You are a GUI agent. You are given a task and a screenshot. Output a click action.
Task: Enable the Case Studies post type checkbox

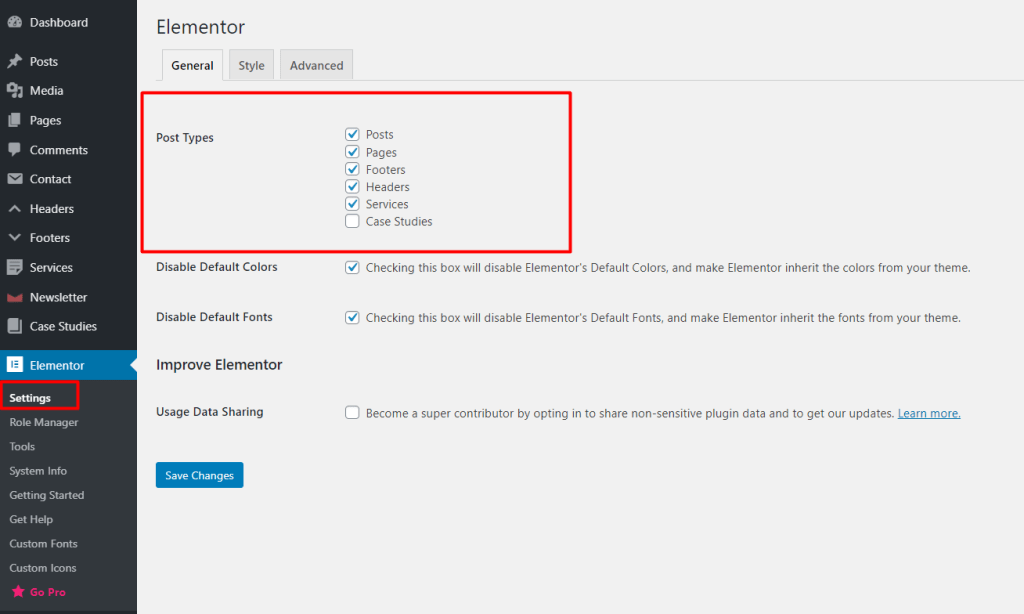click(x=352, y=221)
